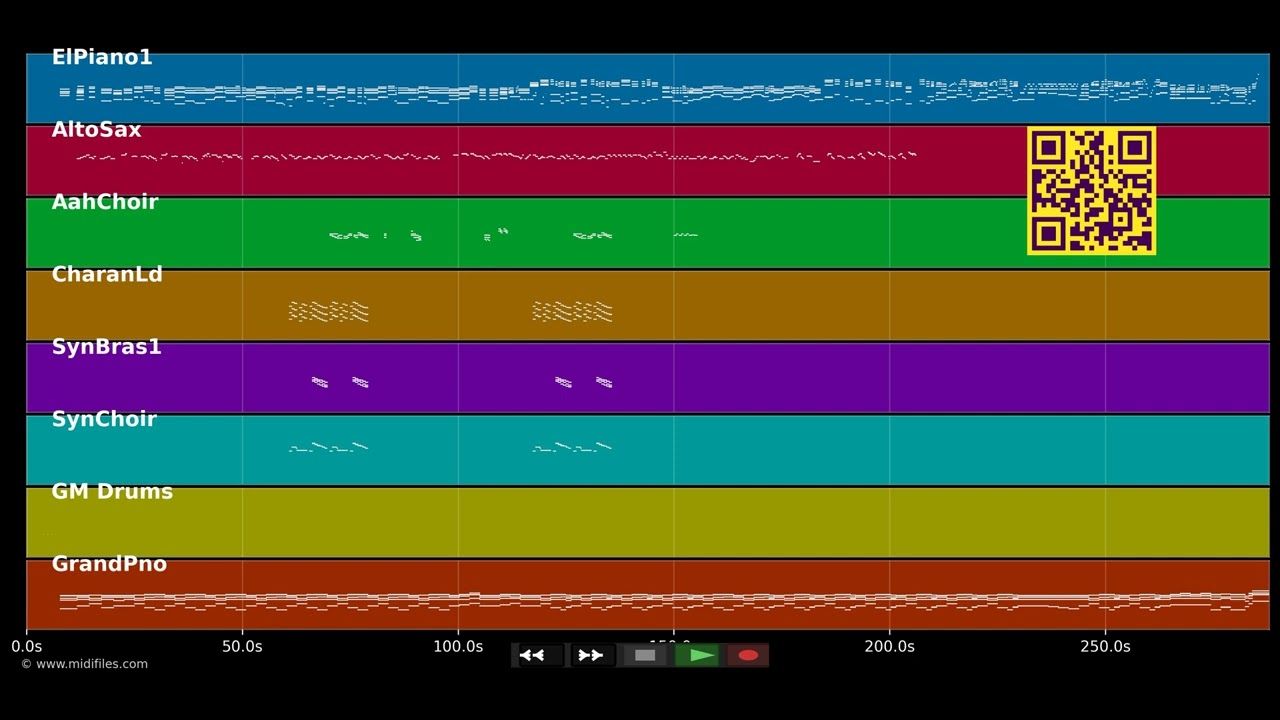Select the GM Drums track label

point(112,492)
